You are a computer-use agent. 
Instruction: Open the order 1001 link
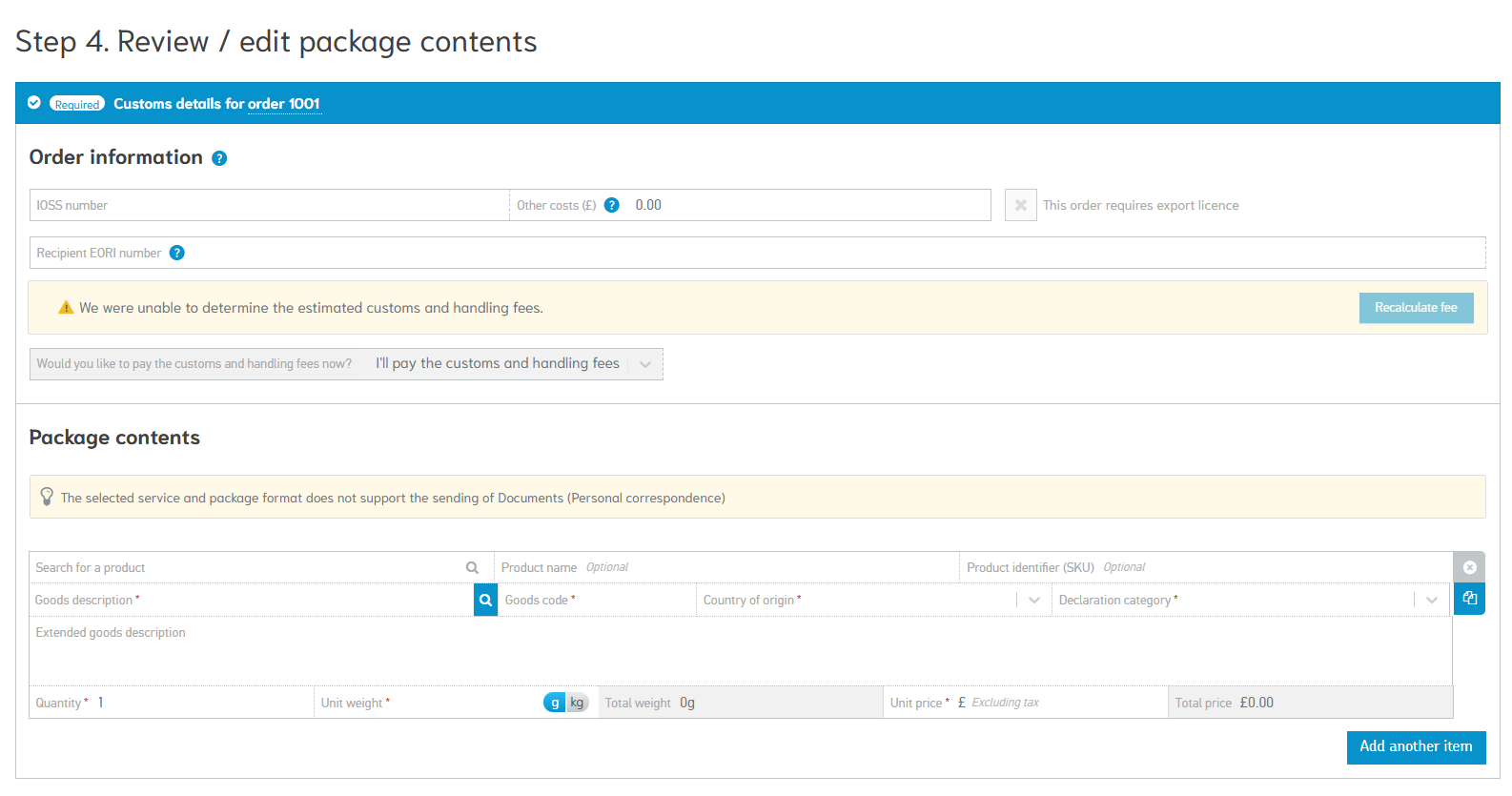click(x=283, y=104)
